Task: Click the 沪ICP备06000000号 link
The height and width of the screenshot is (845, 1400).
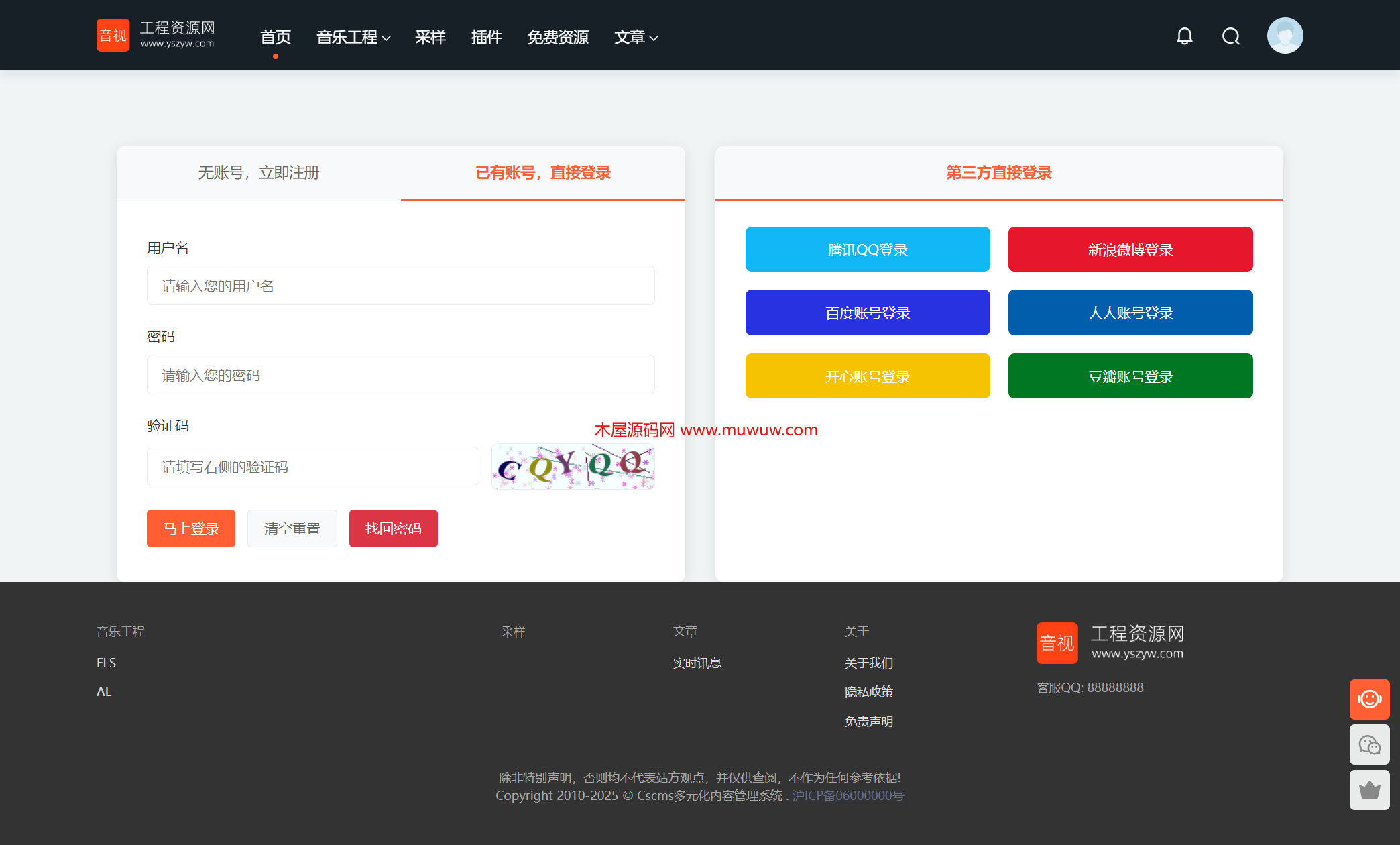Action: point(848,795)
